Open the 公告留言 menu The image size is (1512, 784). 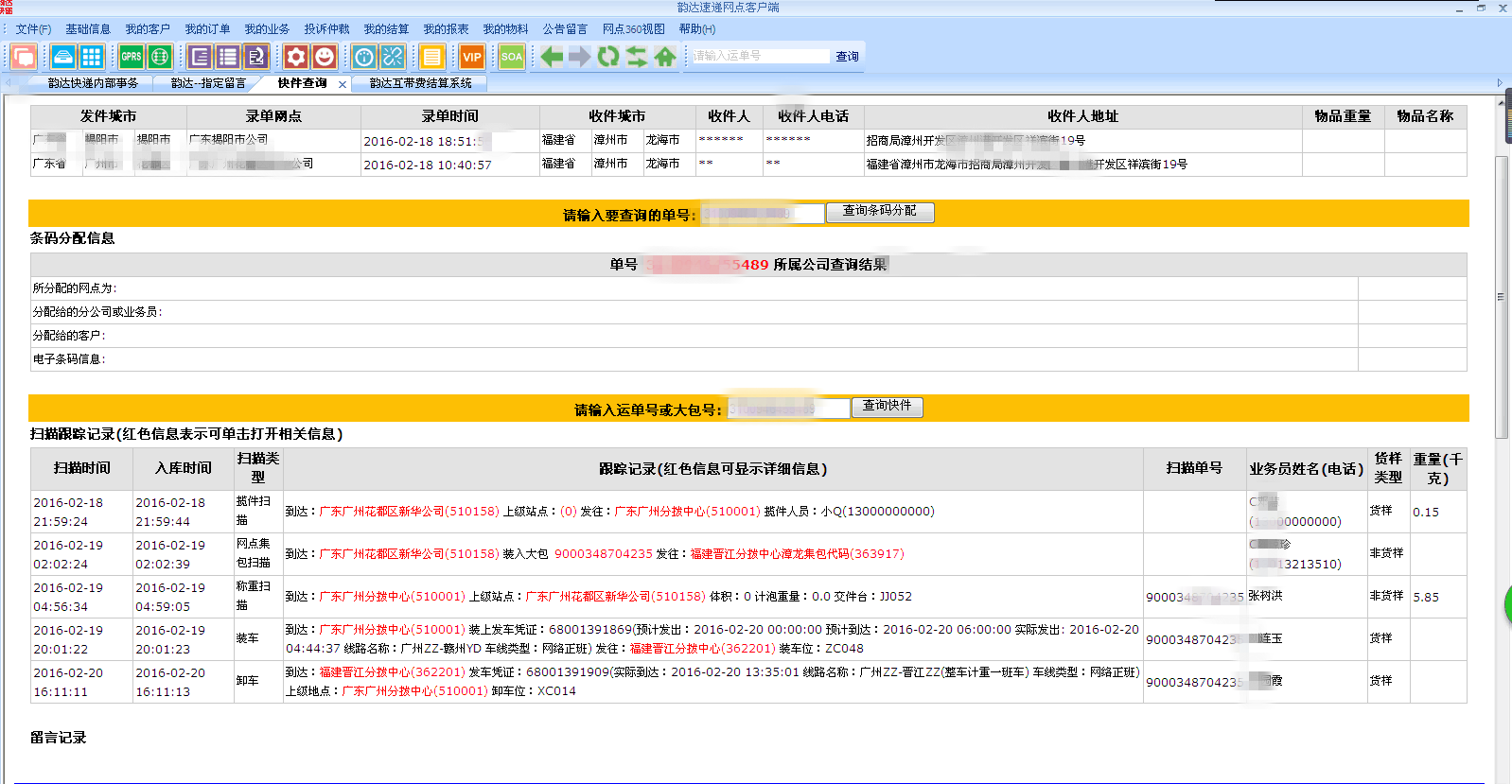(565, 29)
